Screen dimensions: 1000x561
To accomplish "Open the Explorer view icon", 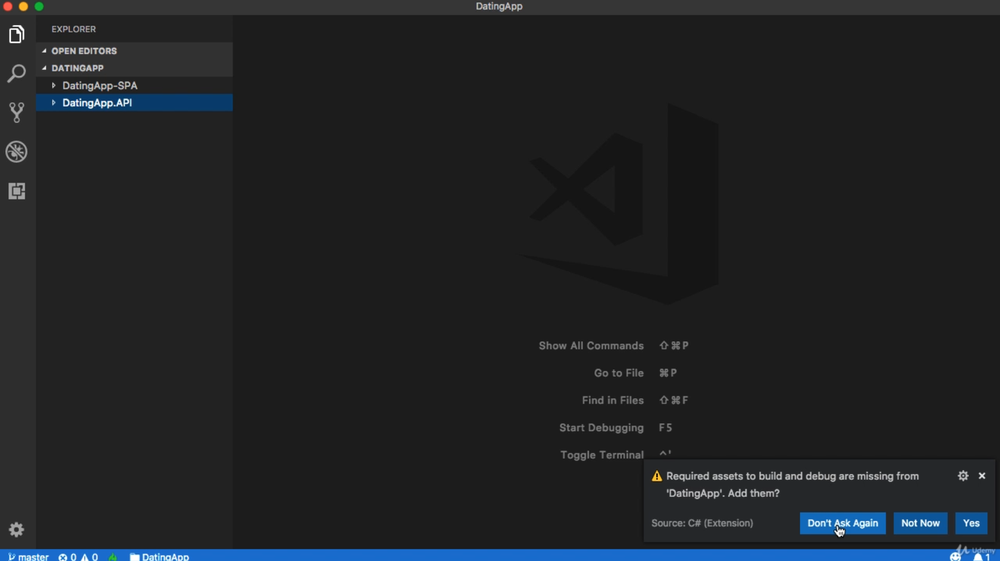I will click(x=17, y=34).
